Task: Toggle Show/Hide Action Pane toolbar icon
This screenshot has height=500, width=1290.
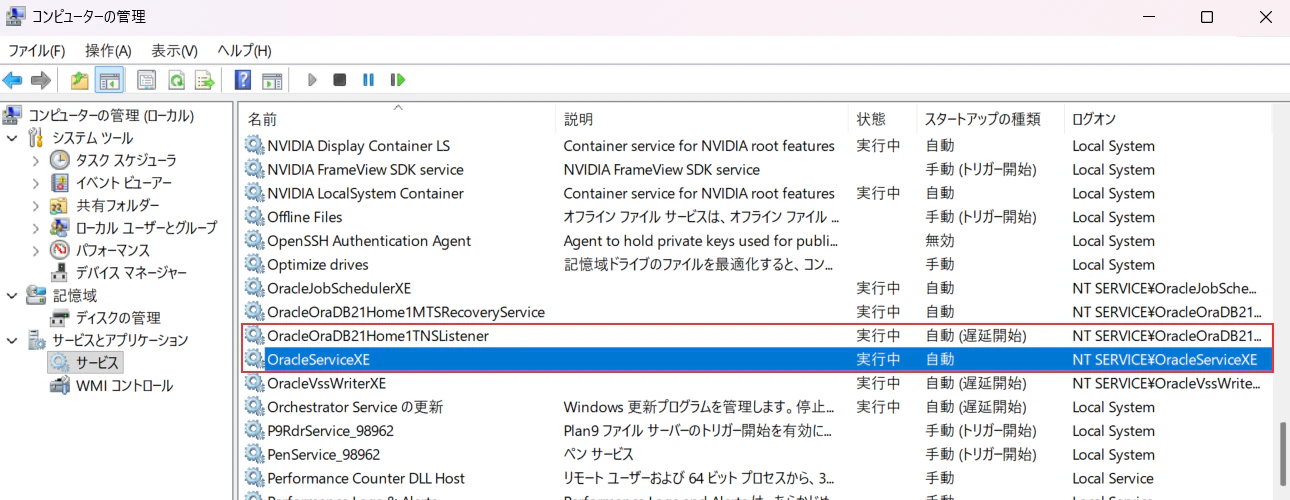Action: pyautogui.click(x=272, y=80)
